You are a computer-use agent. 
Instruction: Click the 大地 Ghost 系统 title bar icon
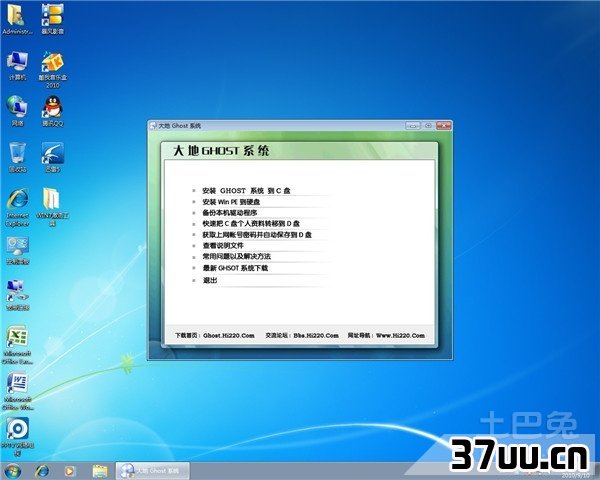coord(153,126)
